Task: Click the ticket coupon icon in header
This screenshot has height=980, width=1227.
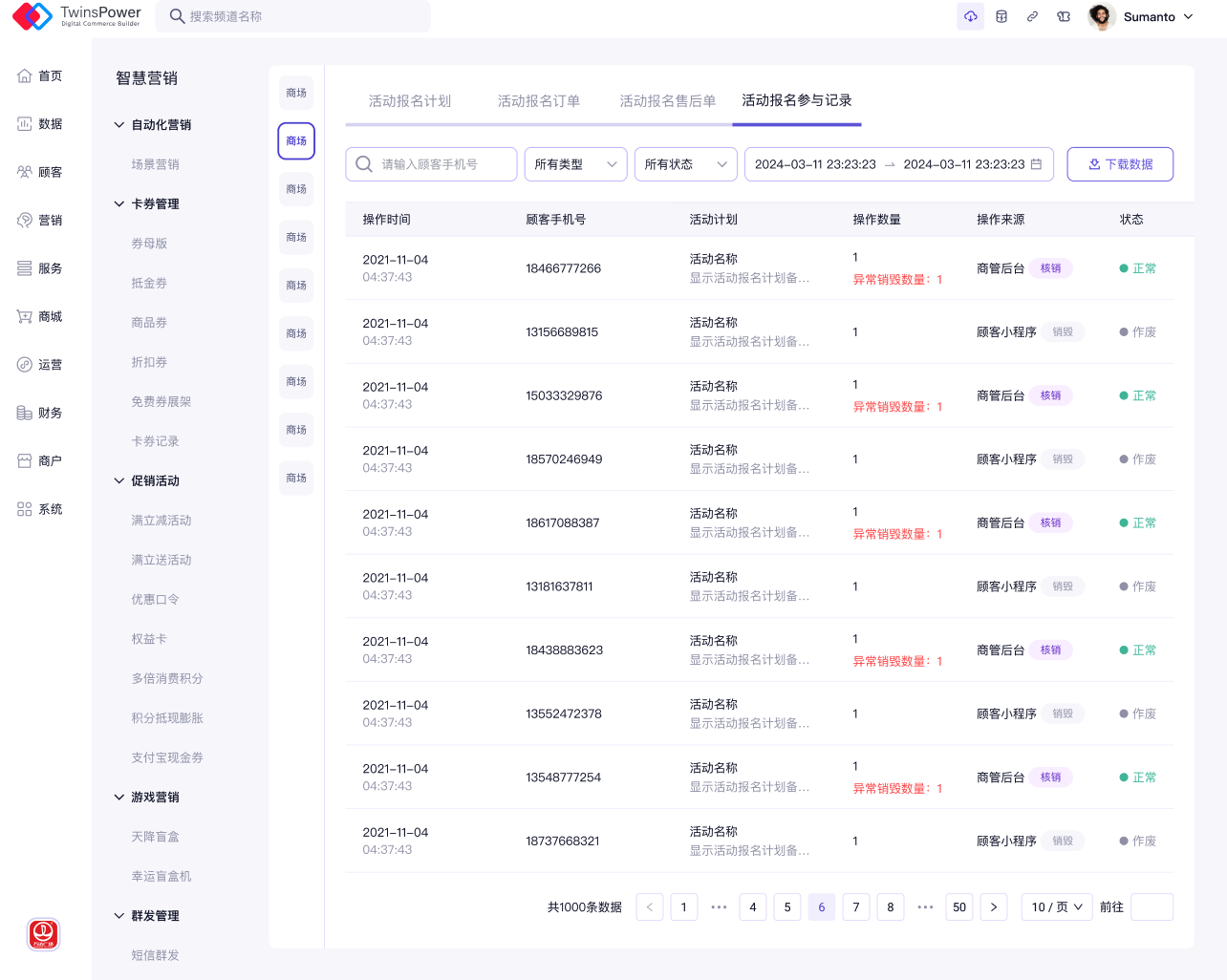Action: pyautogui.click(x=1064, y=16)
